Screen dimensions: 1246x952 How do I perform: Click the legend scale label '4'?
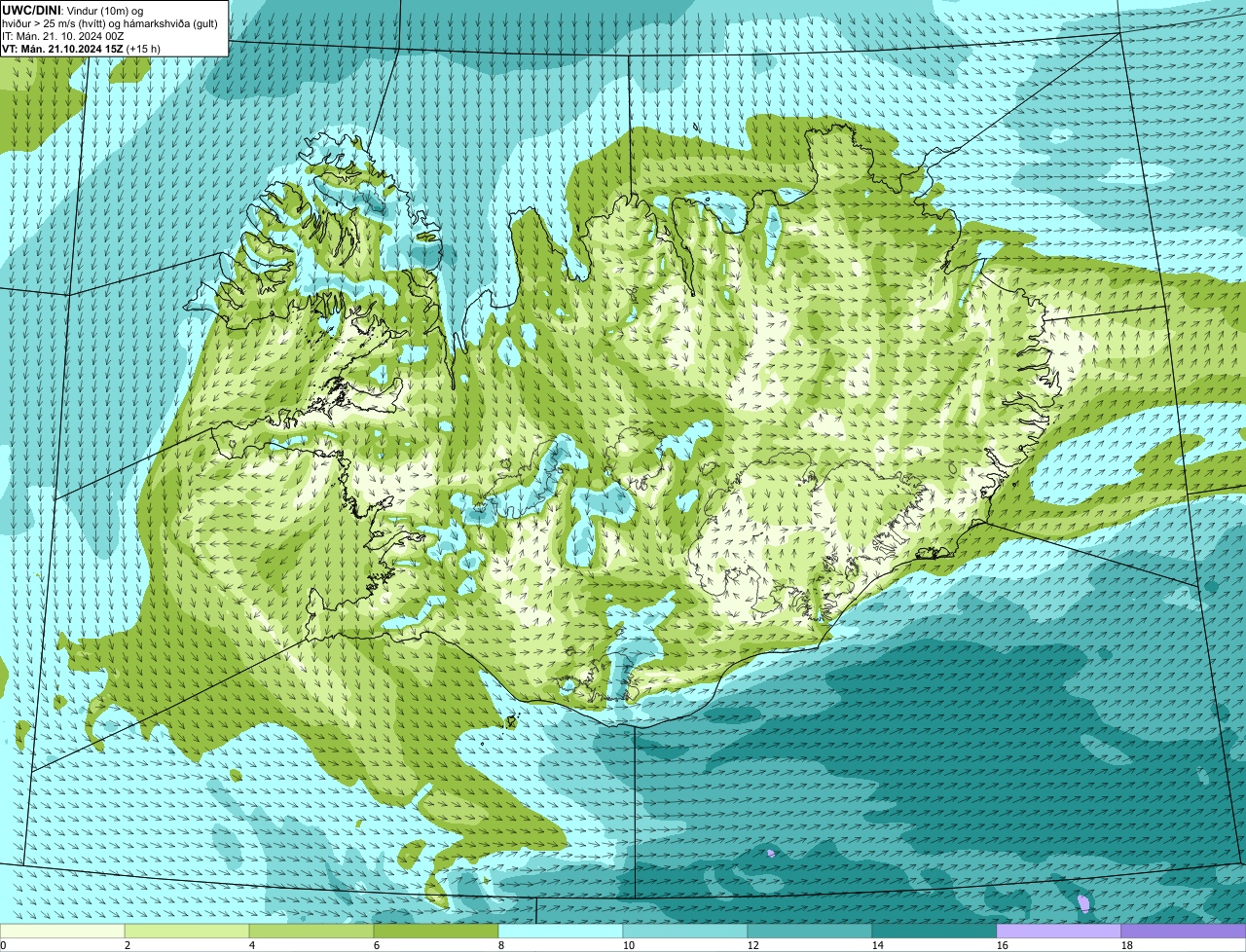pos(252,945)
